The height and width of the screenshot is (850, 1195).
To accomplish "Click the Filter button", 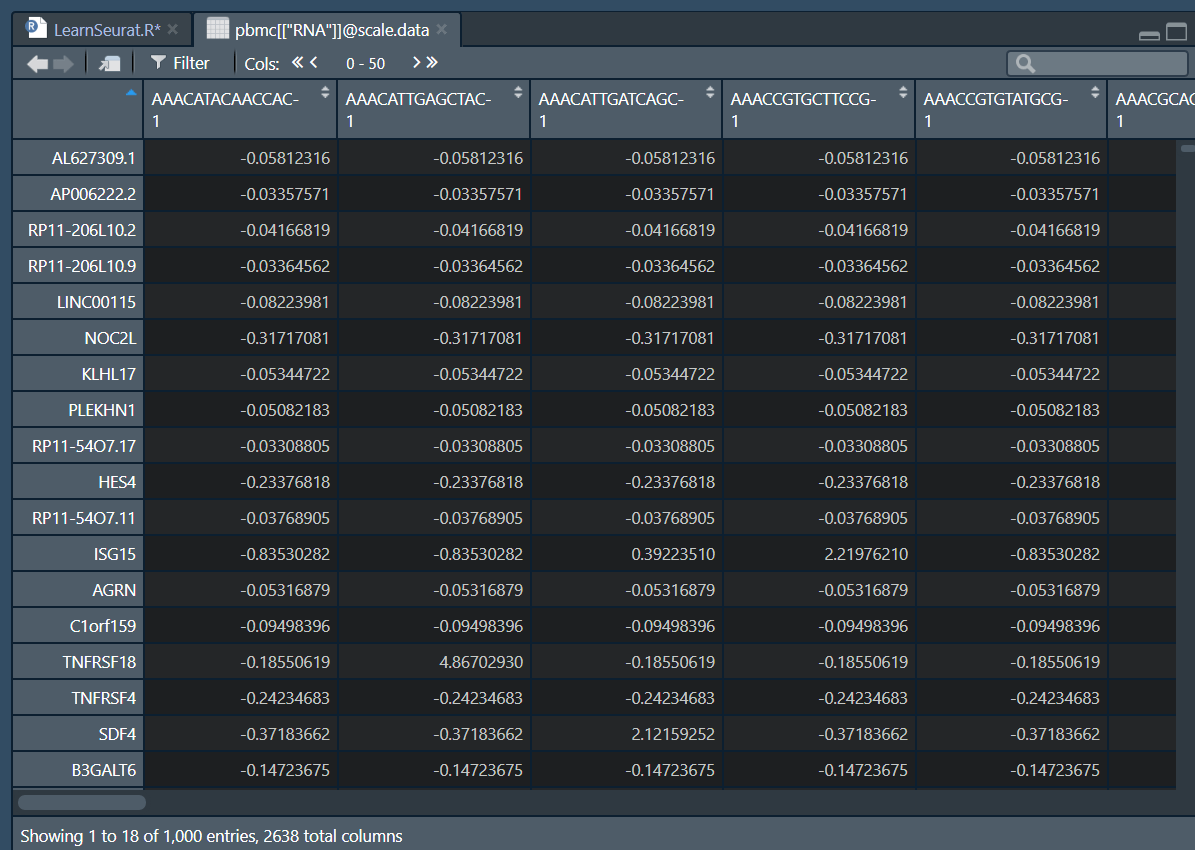I will click(x=180, y=63).
